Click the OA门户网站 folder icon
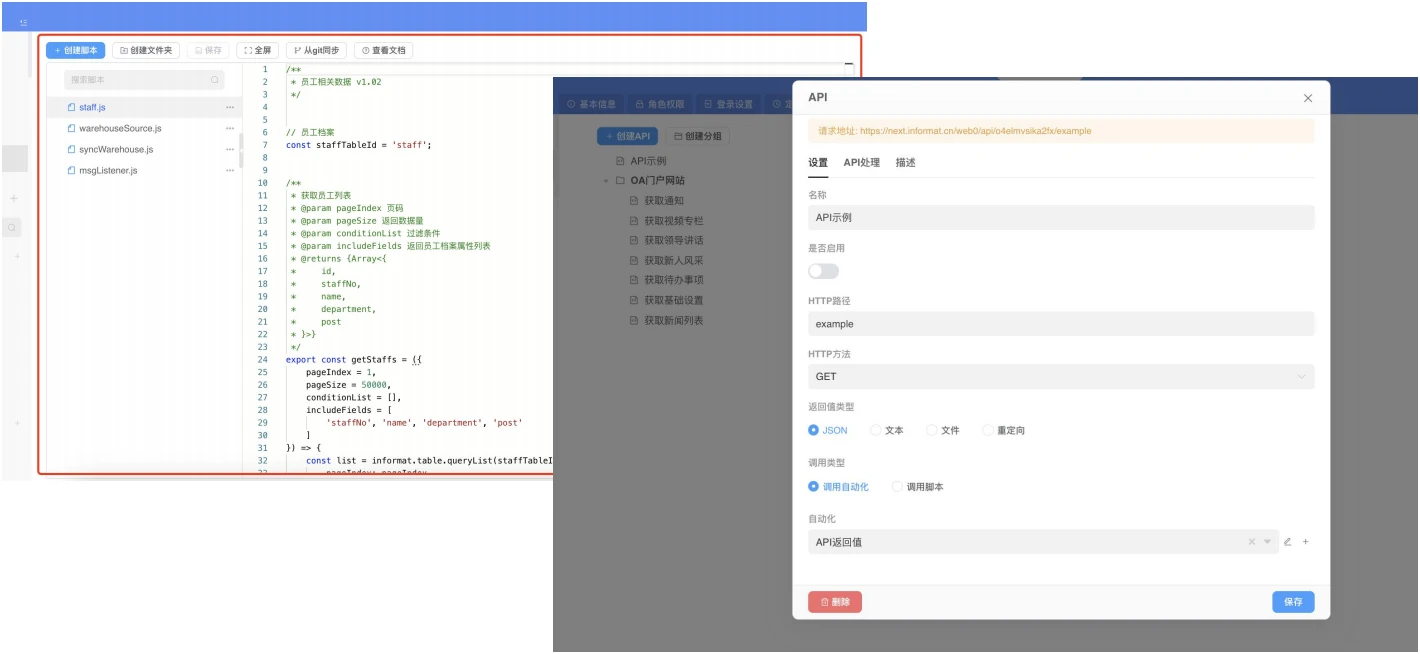 (620, 181)
